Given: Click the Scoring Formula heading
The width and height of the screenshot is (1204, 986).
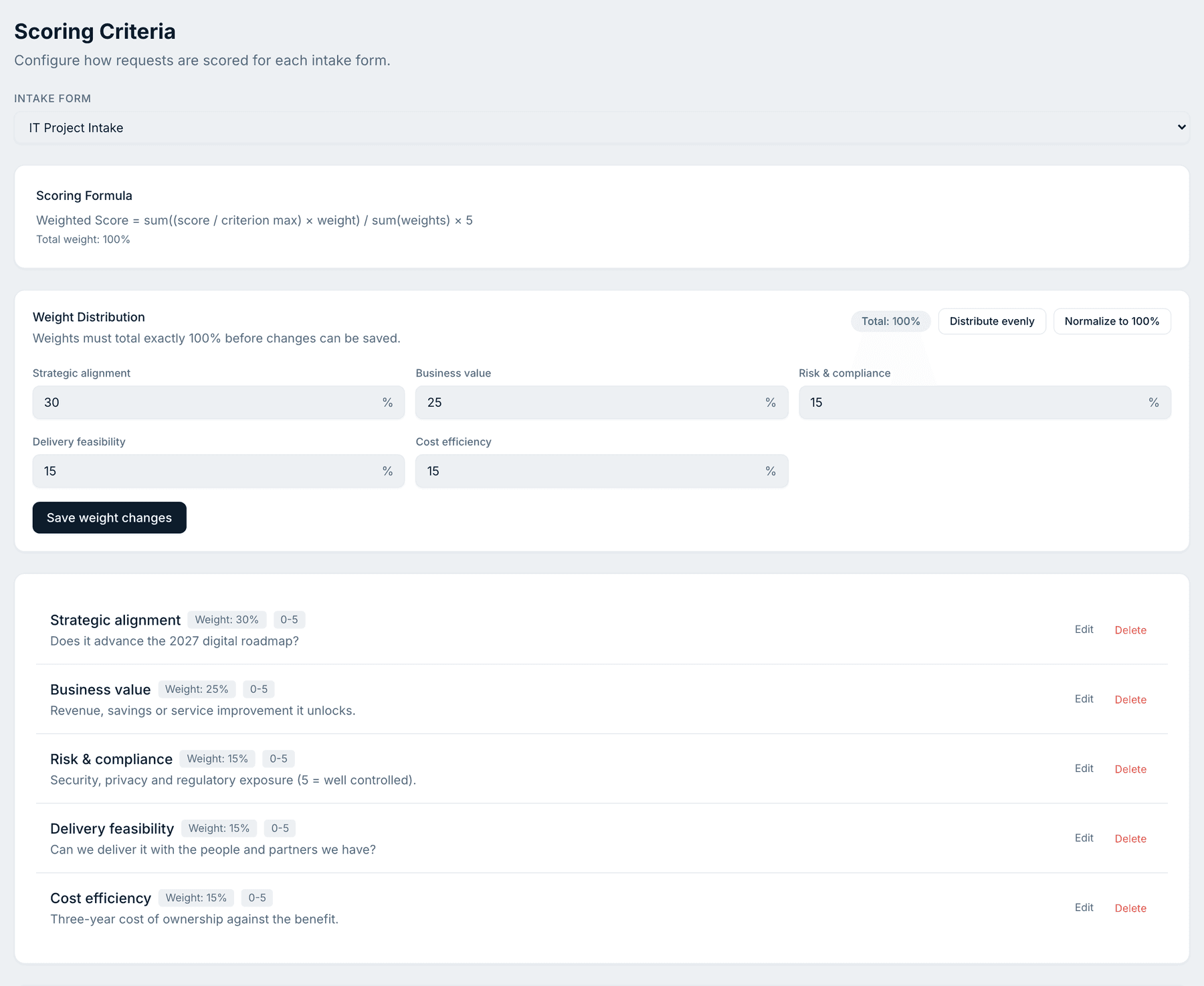Looking at the screenshot, I should click(x=84, y=195).
